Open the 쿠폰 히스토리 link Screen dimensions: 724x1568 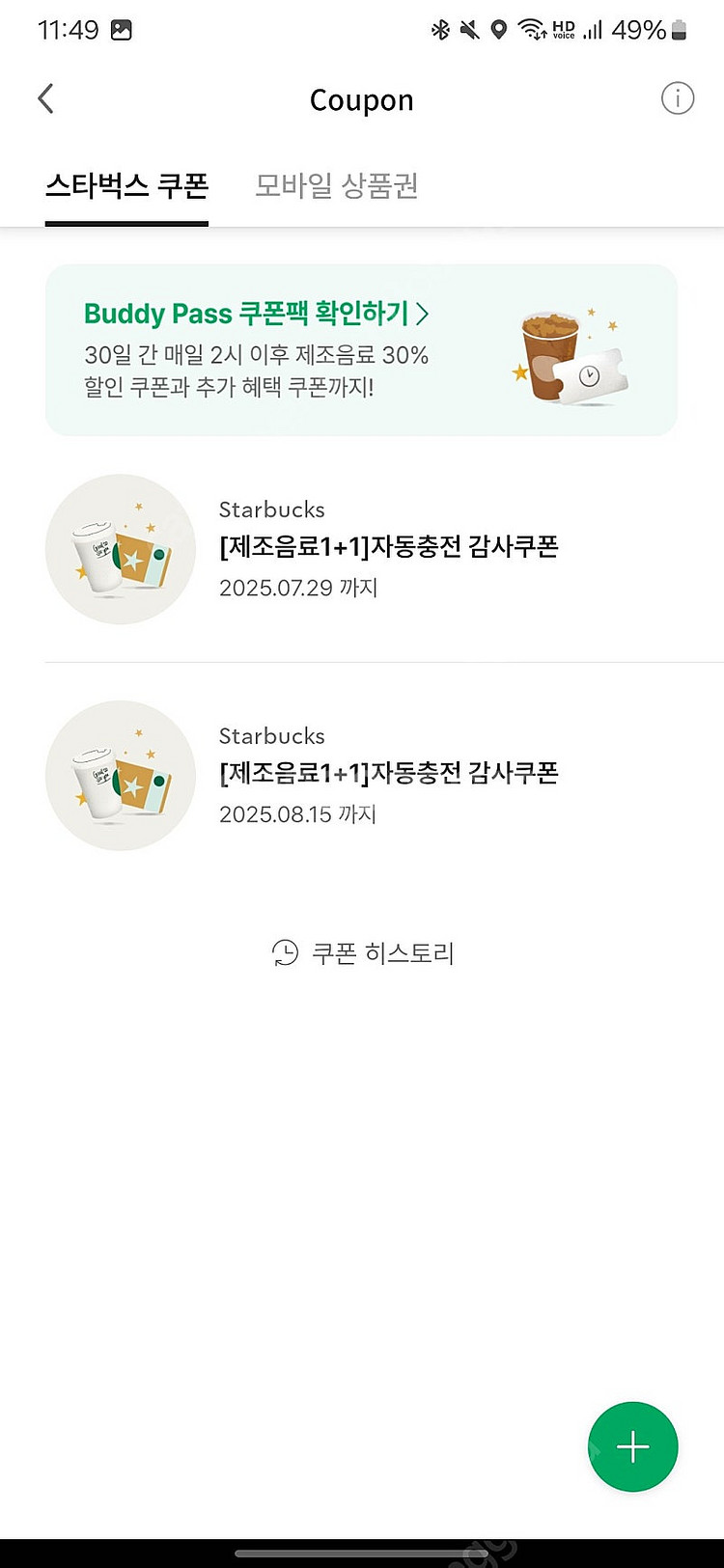coord(382,953)
